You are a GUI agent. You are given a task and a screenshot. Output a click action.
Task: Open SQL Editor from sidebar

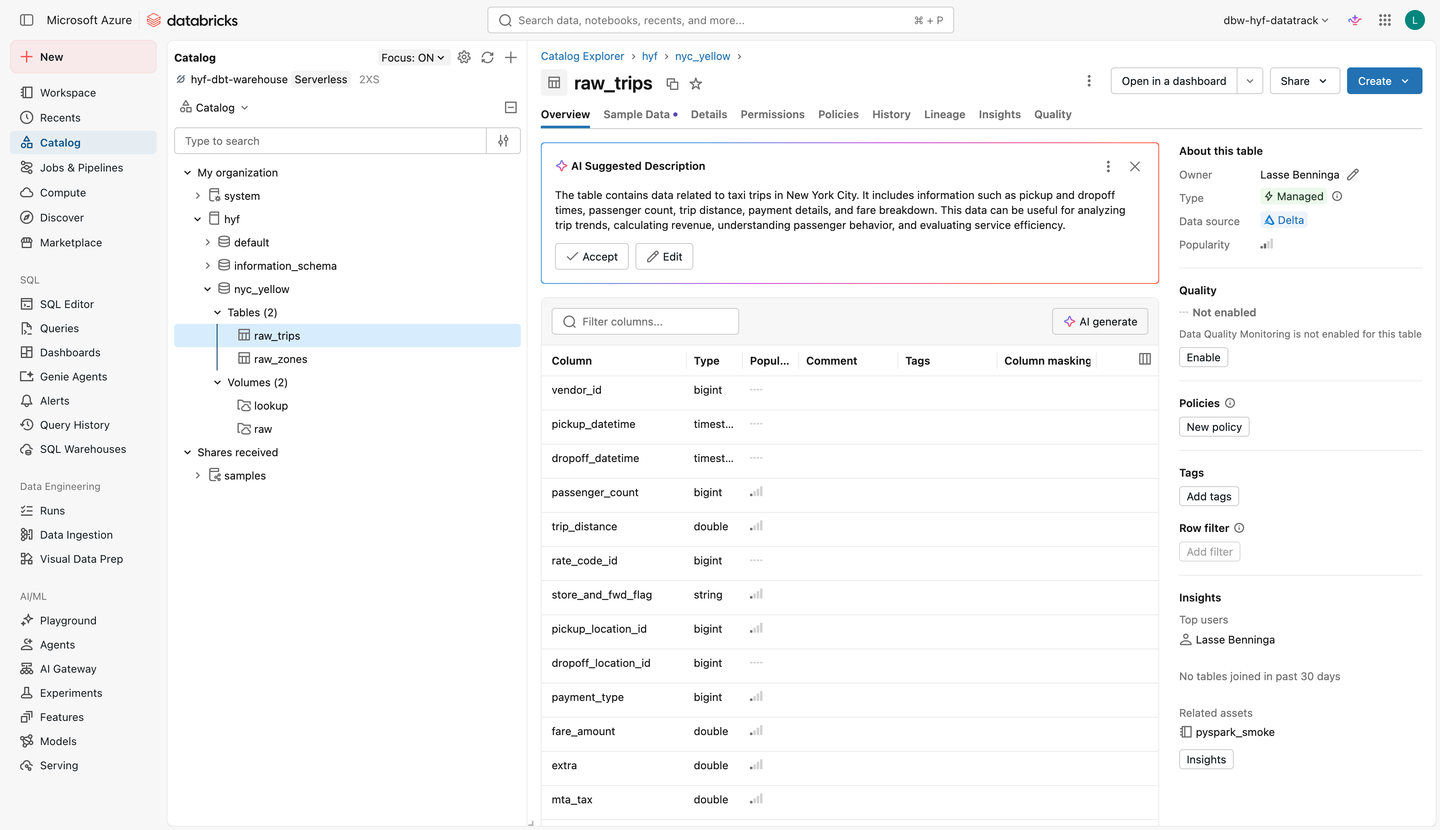83,304
